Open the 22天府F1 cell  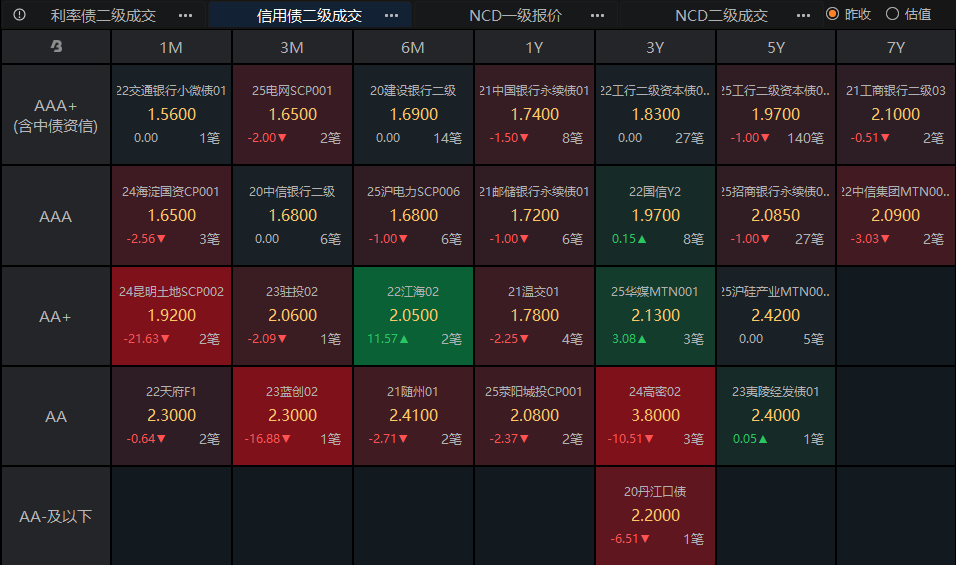coord(171,416)
